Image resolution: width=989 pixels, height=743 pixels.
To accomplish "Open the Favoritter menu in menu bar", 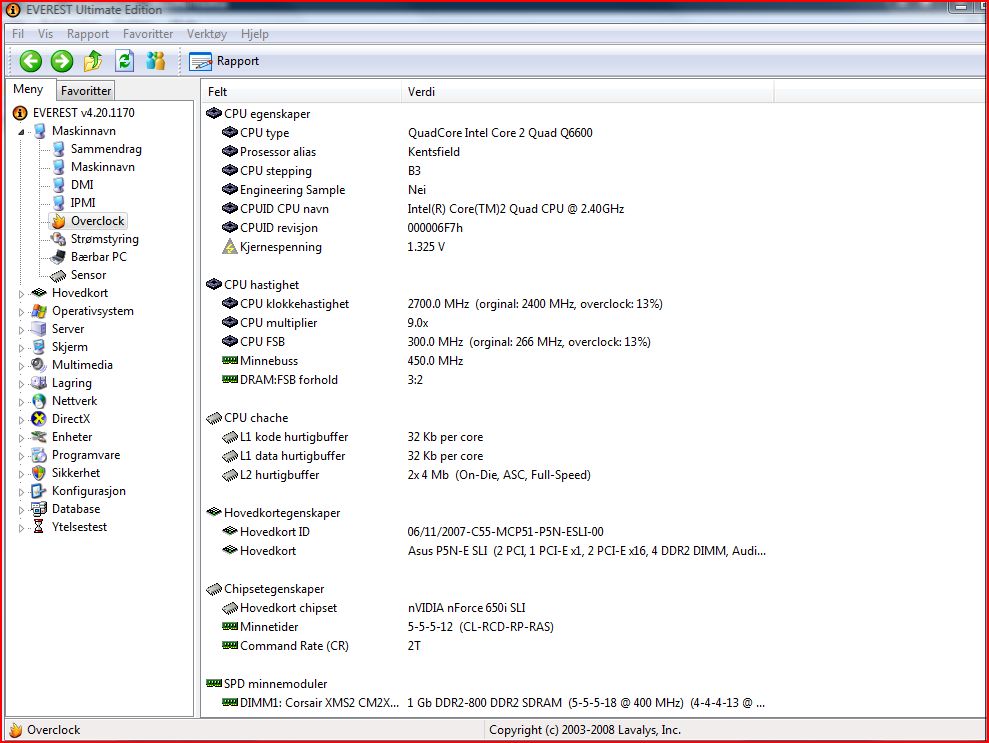I will (x=148, y=34).
